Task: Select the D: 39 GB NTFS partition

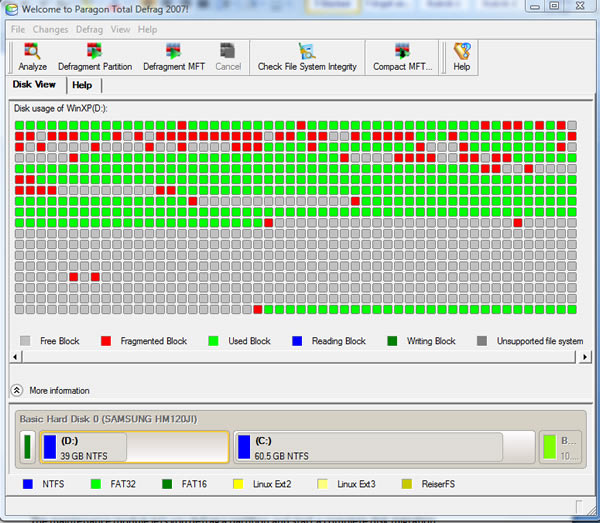Action: 135,447
